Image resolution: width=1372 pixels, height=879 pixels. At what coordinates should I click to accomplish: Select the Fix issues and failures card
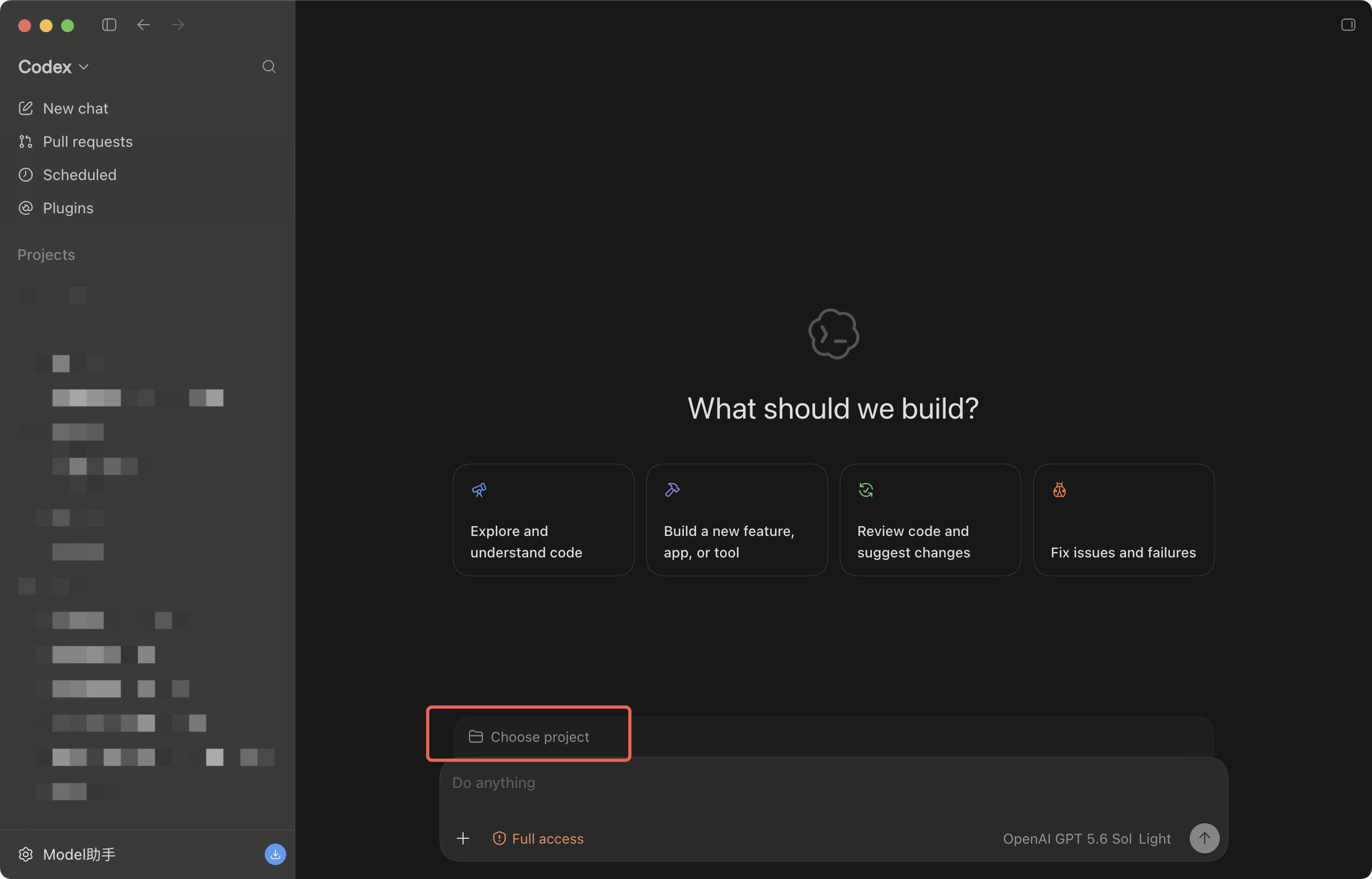[x=1124, y=519]
